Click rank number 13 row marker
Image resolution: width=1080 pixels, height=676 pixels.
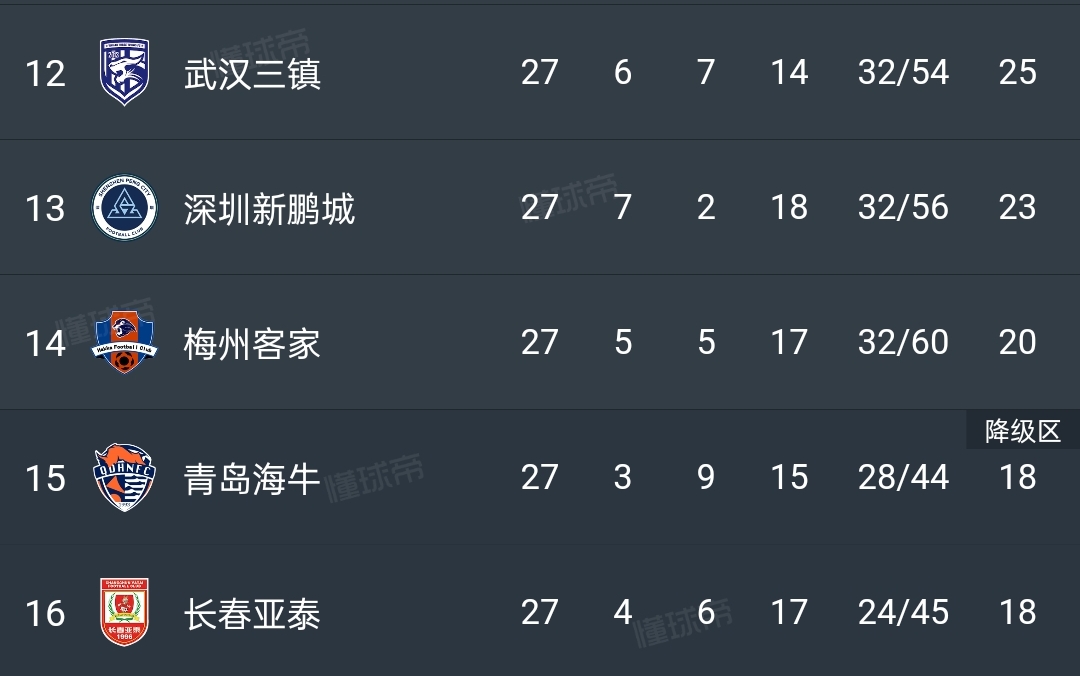coord(45,209)
